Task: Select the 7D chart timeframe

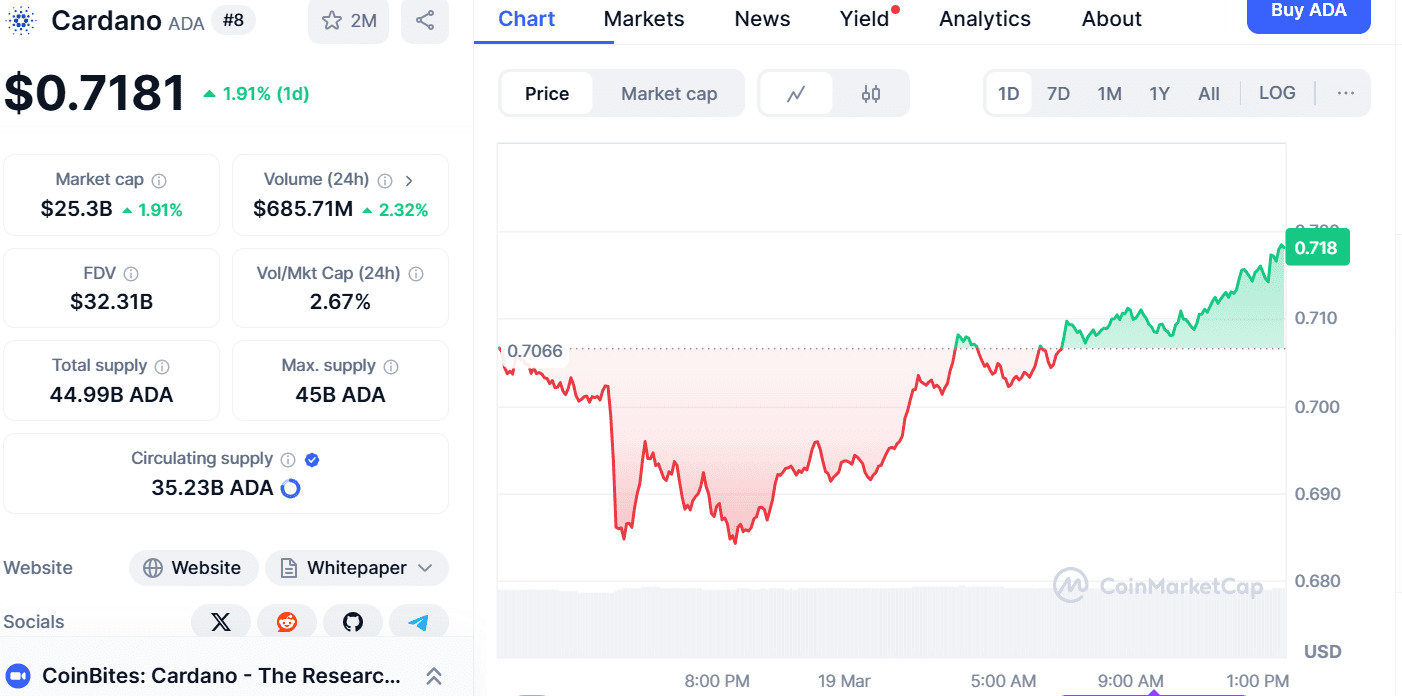Action: point(1058,93)
